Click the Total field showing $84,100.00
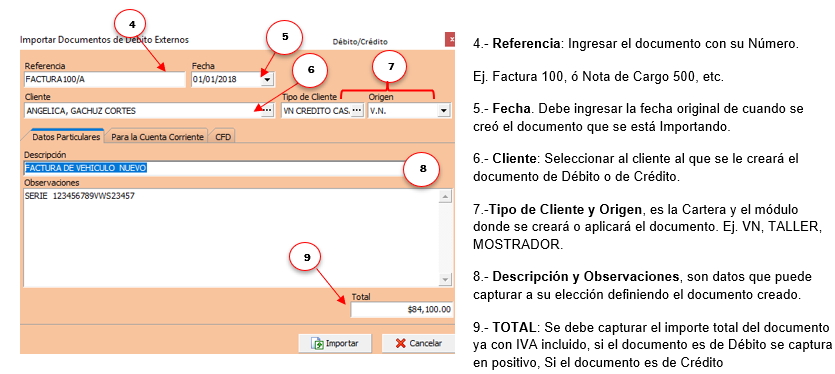 tap(402, 309)
